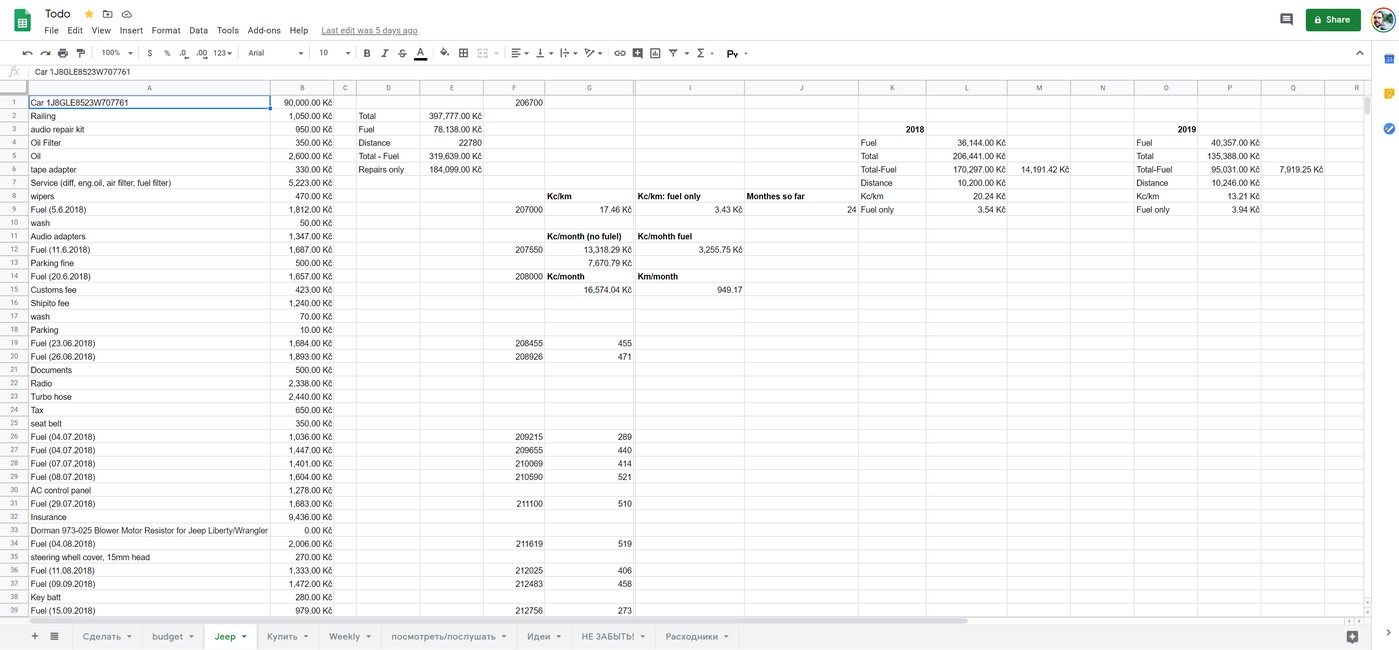
Task: Click the undo icon in the toolbar
Action: (x=27, y=53)
